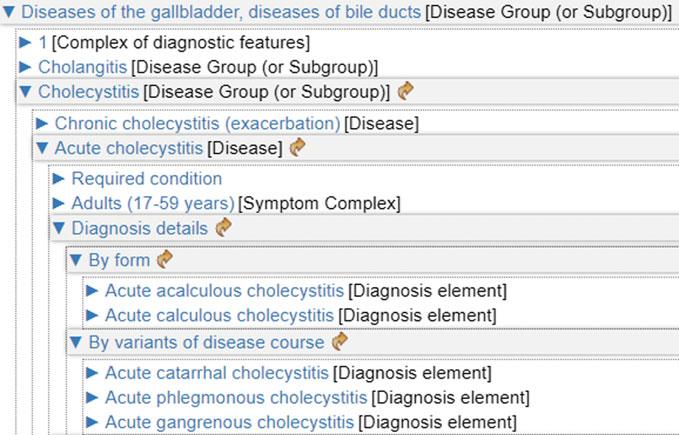The height and width of the screenshot is (435, 679).
Task: Collapse the Cholecystitis group triangle
Action: 27,92
